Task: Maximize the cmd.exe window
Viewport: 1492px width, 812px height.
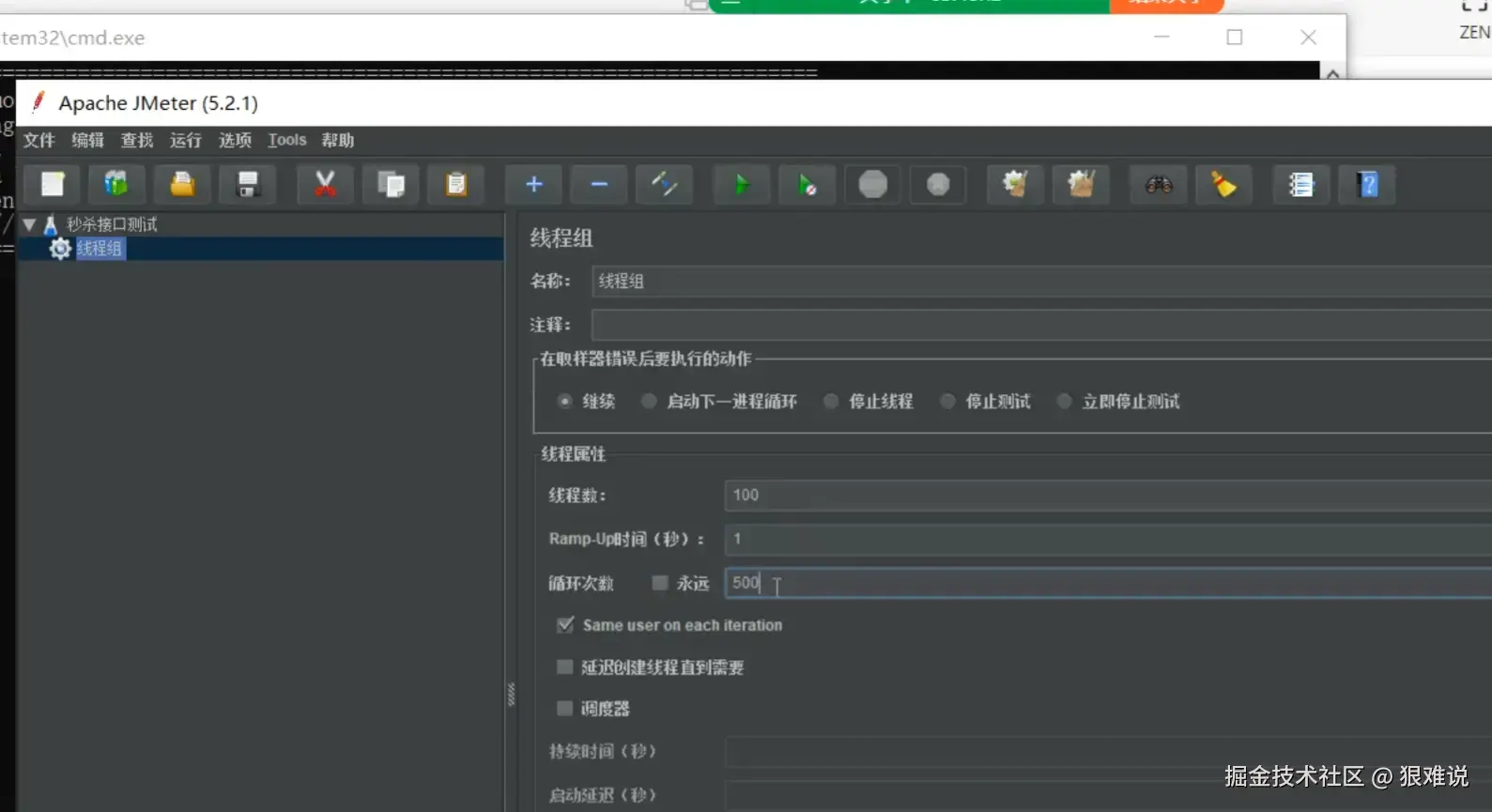Action: (x=1235, y=37)
